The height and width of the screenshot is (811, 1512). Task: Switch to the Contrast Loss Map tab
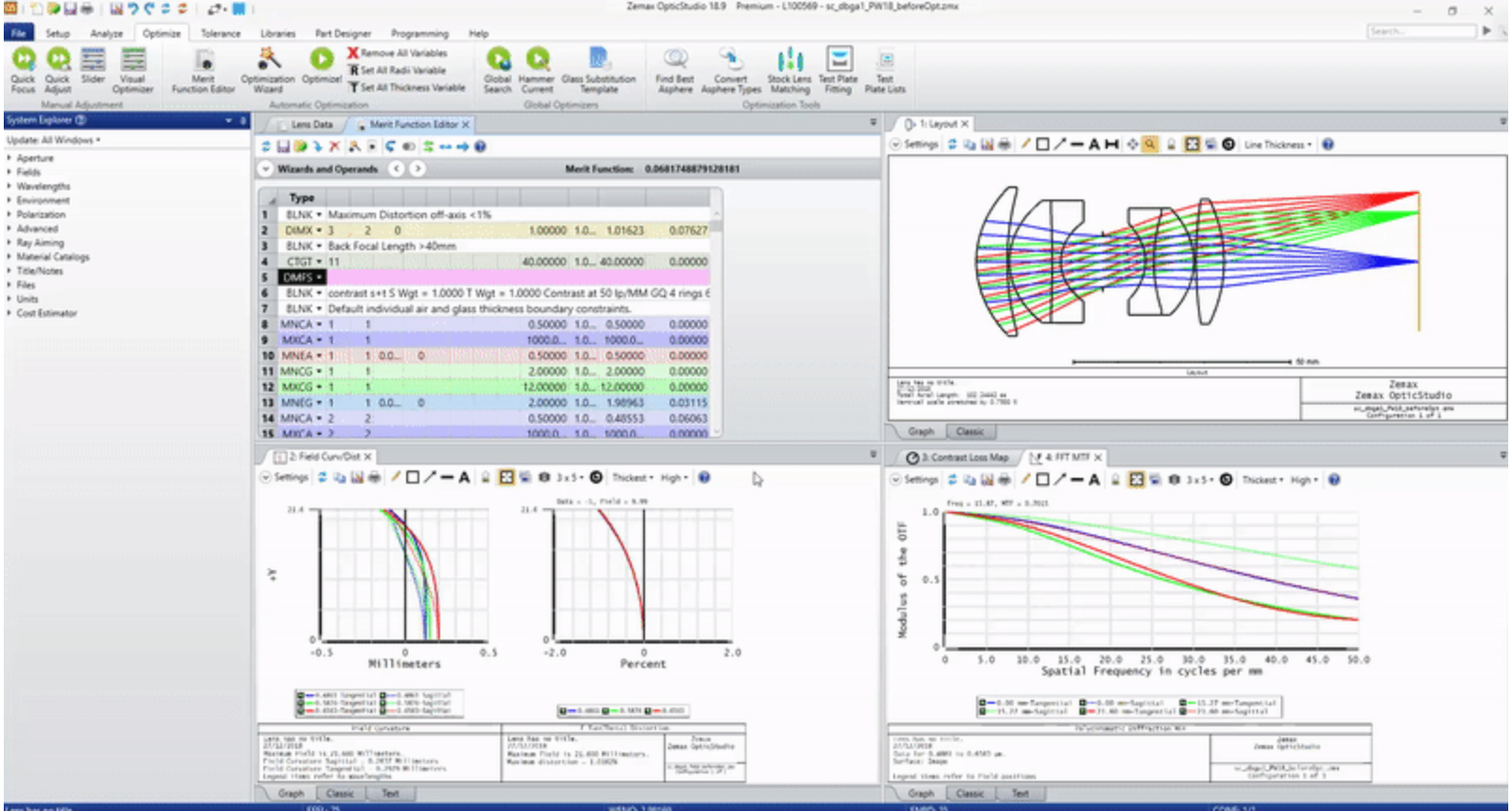coord(960,457)
